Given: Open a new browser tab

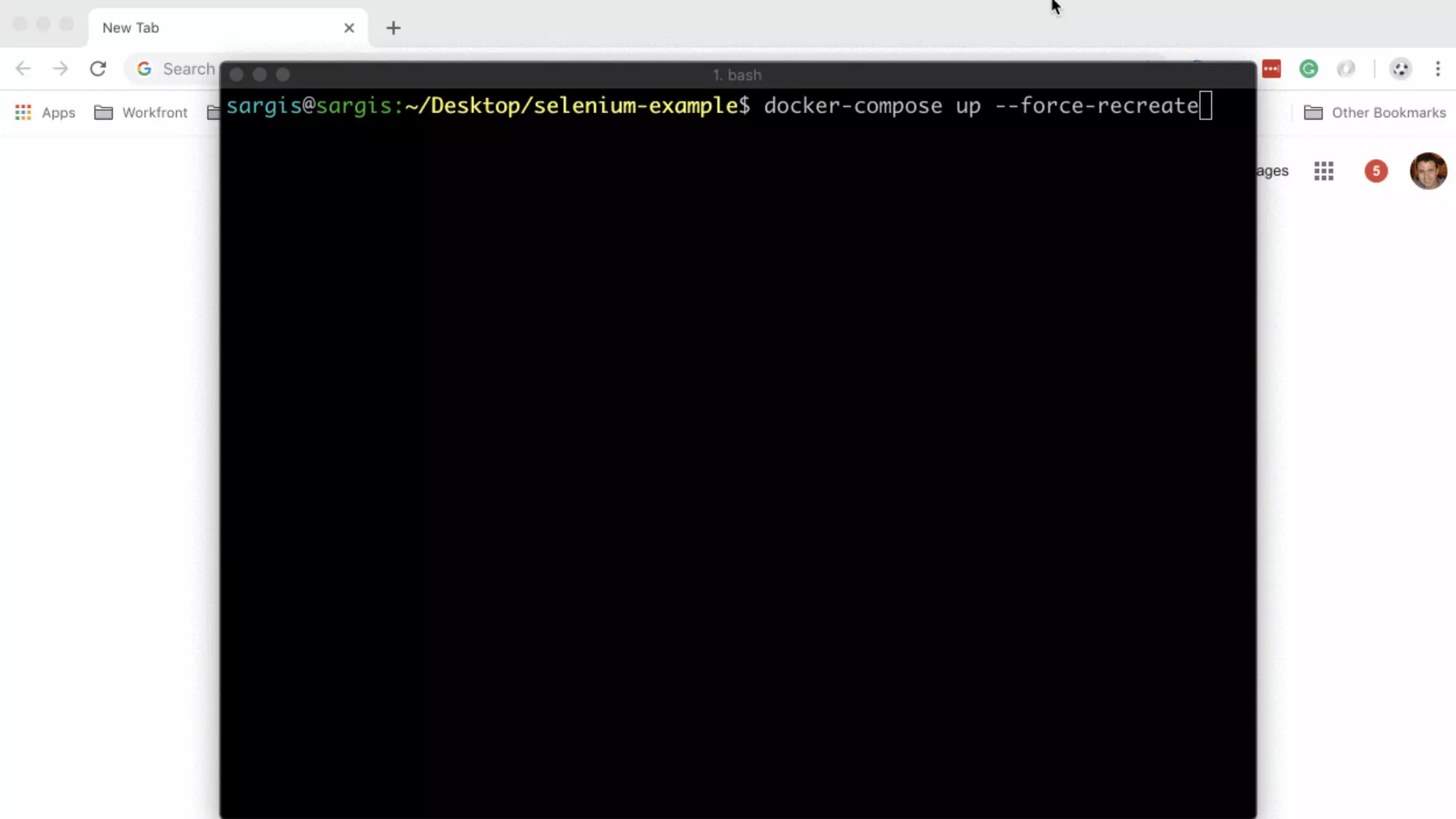Looking at the screenshot, I should pyautogui.click(x=393, y=28).
